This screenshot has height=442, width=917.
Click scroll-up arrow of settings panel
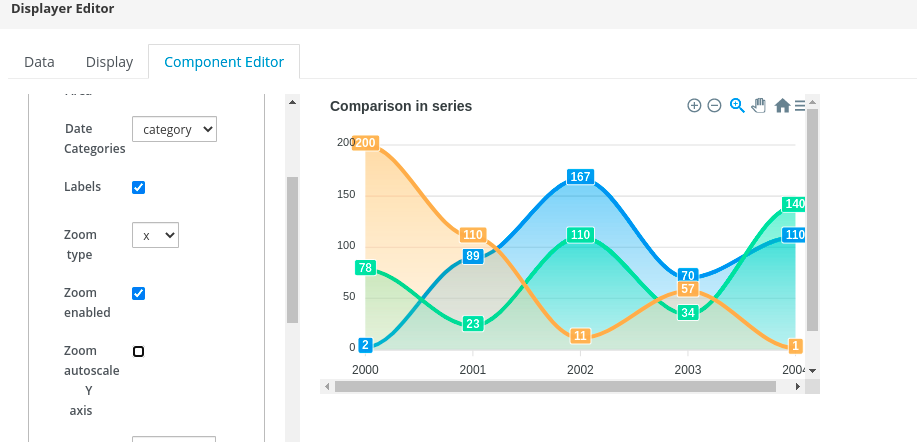pyautogui.click(x=292, y=101)
